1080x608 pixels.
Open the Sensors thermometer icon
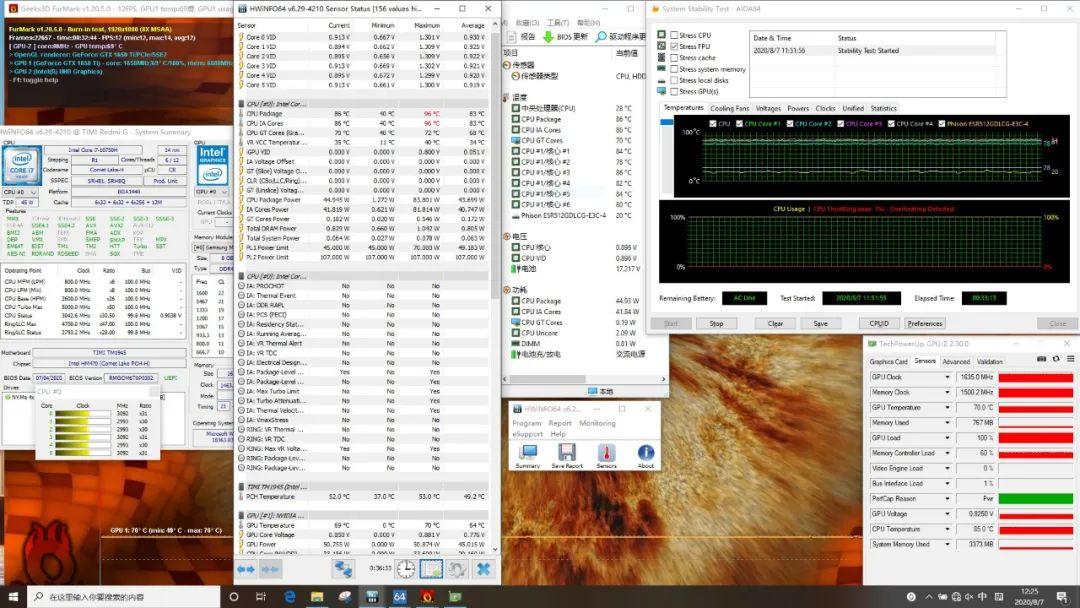tap(606, 454)
